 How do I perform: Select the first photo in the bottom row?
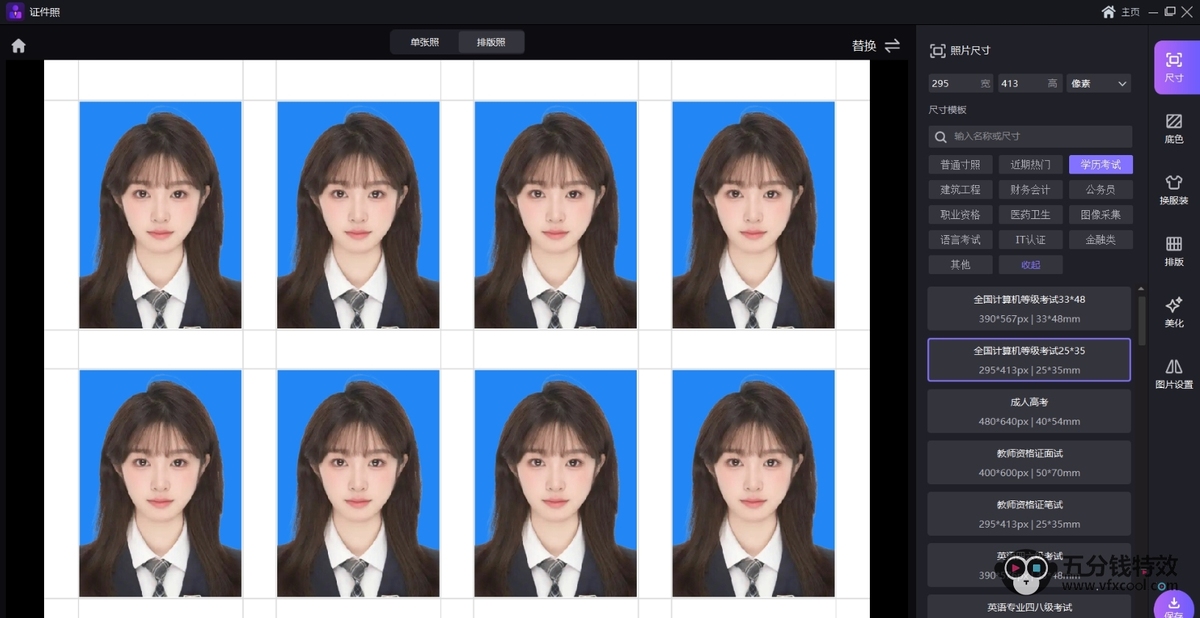(x=160, y=484)
